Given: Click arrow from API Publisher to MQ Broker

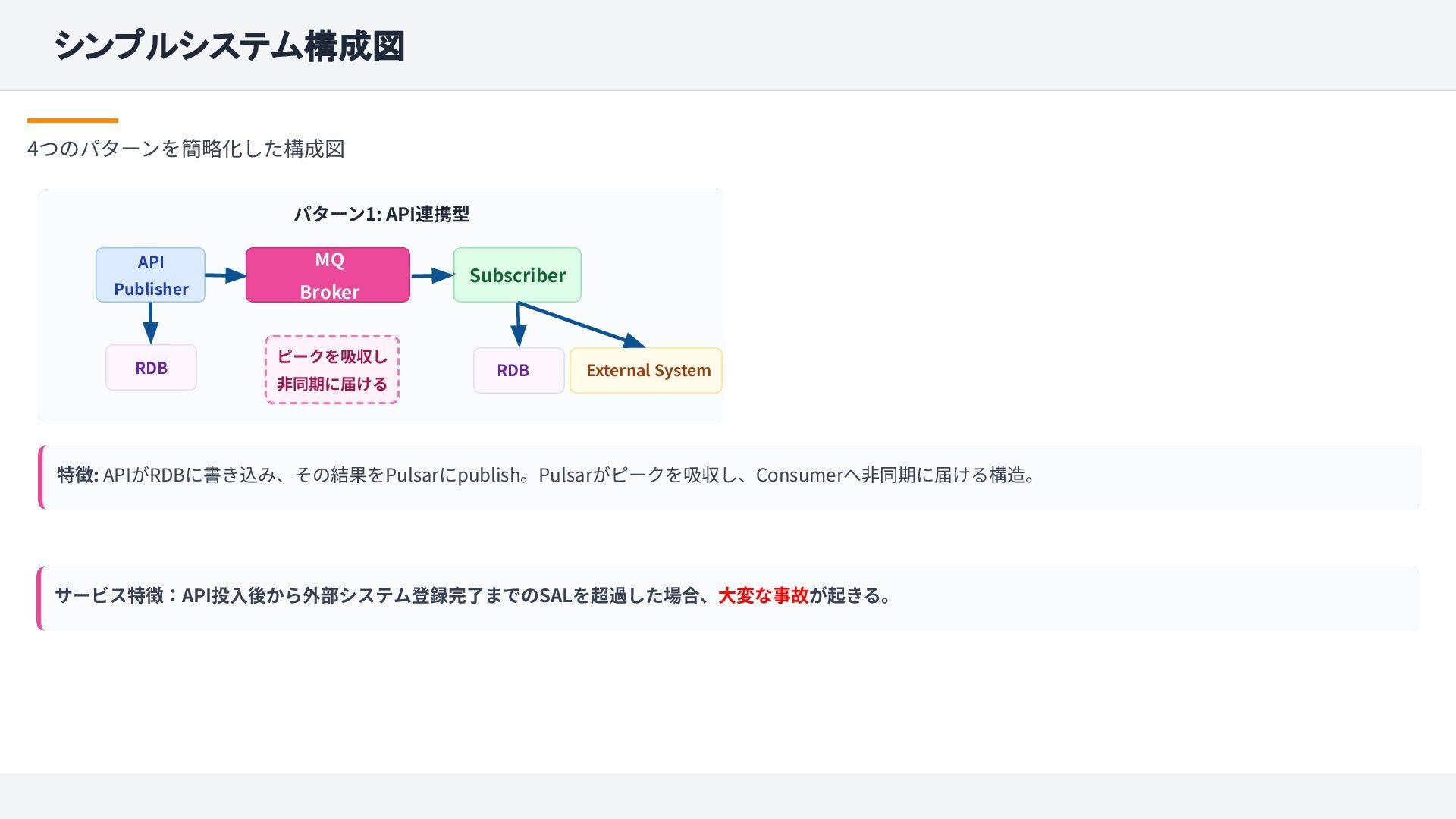Looking at the screenshot, I should tap(224, 275).
